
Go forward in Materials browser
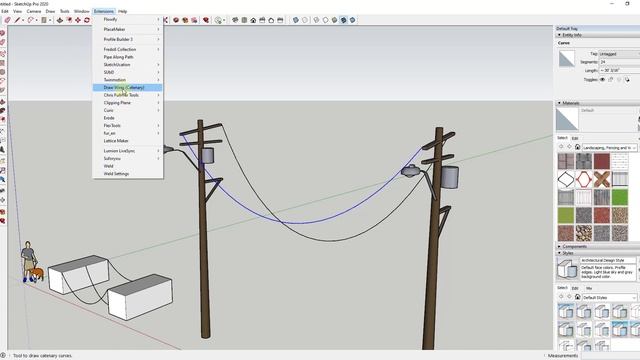click(569, 147)
